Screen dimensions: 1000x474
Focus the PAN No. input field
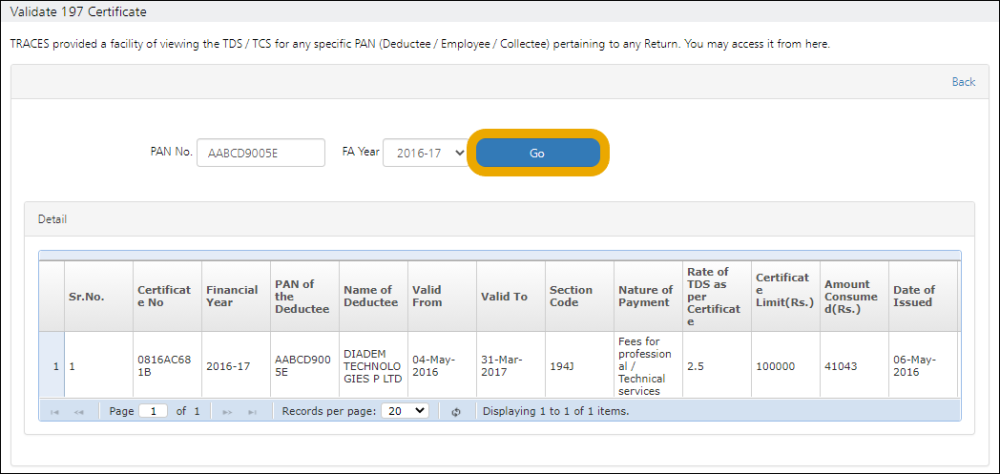[261, 153]
